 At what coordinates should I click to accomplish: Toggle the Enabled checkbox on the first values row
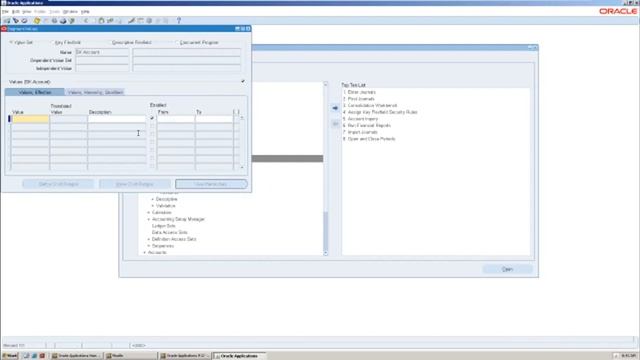point(152,118)
